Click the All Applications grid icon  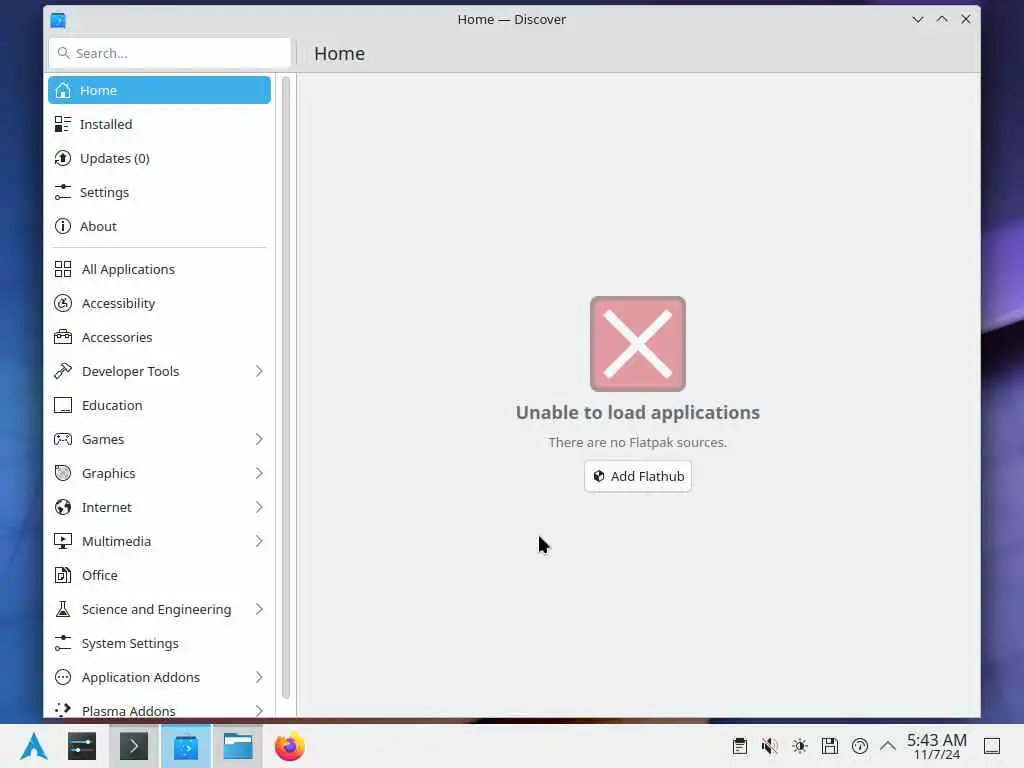63,269
